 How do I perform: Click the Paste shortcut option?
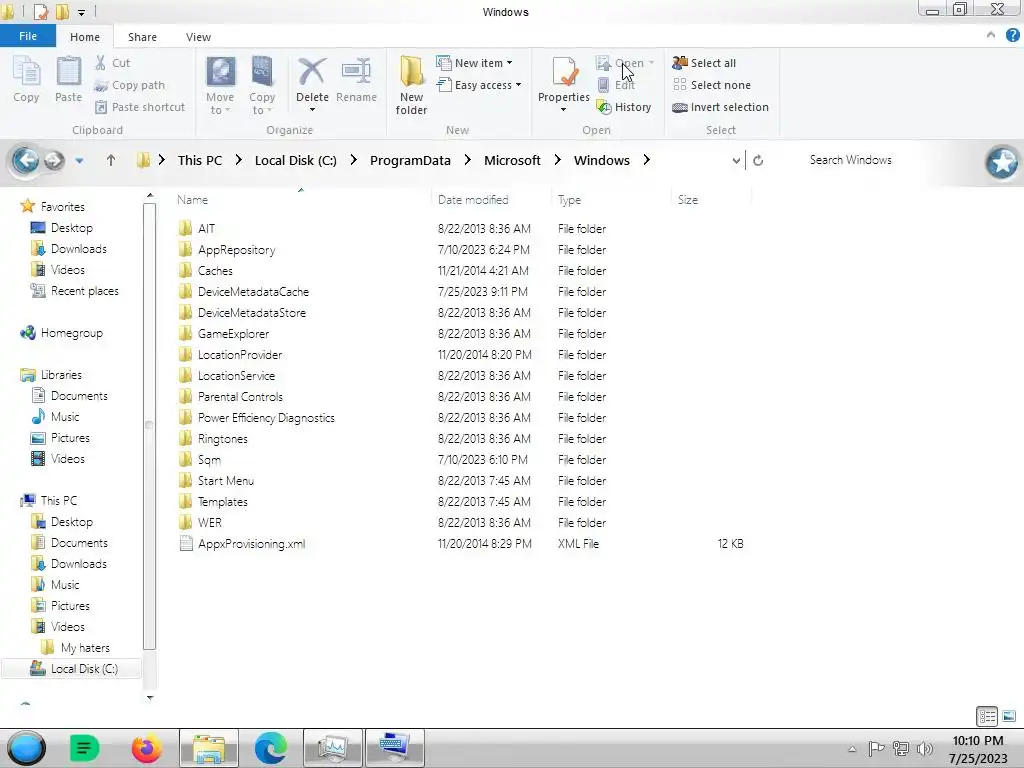[140, 107]
